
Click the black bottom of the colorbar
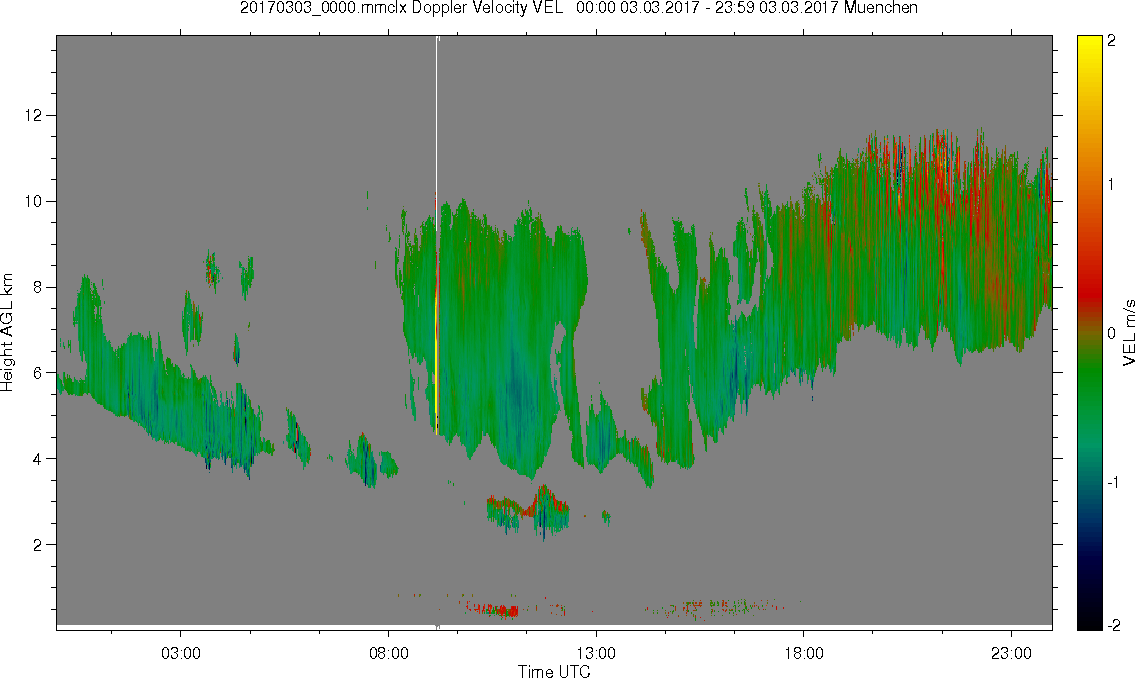[x=1089, y=619]
